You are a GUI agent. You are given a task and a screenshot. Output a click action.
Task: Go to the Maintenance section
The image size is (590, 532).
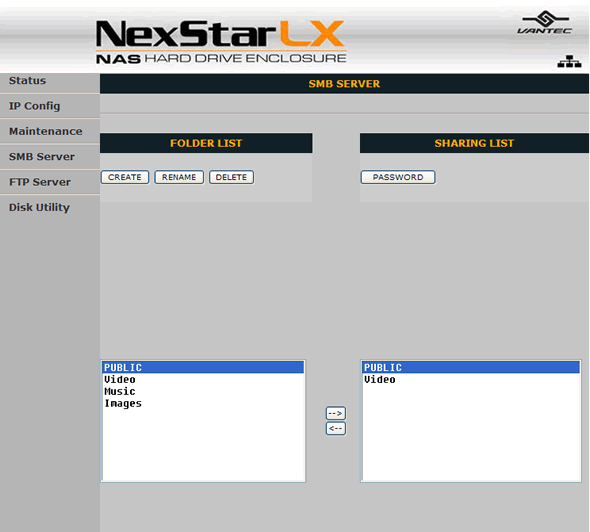[x=46, y=131]
